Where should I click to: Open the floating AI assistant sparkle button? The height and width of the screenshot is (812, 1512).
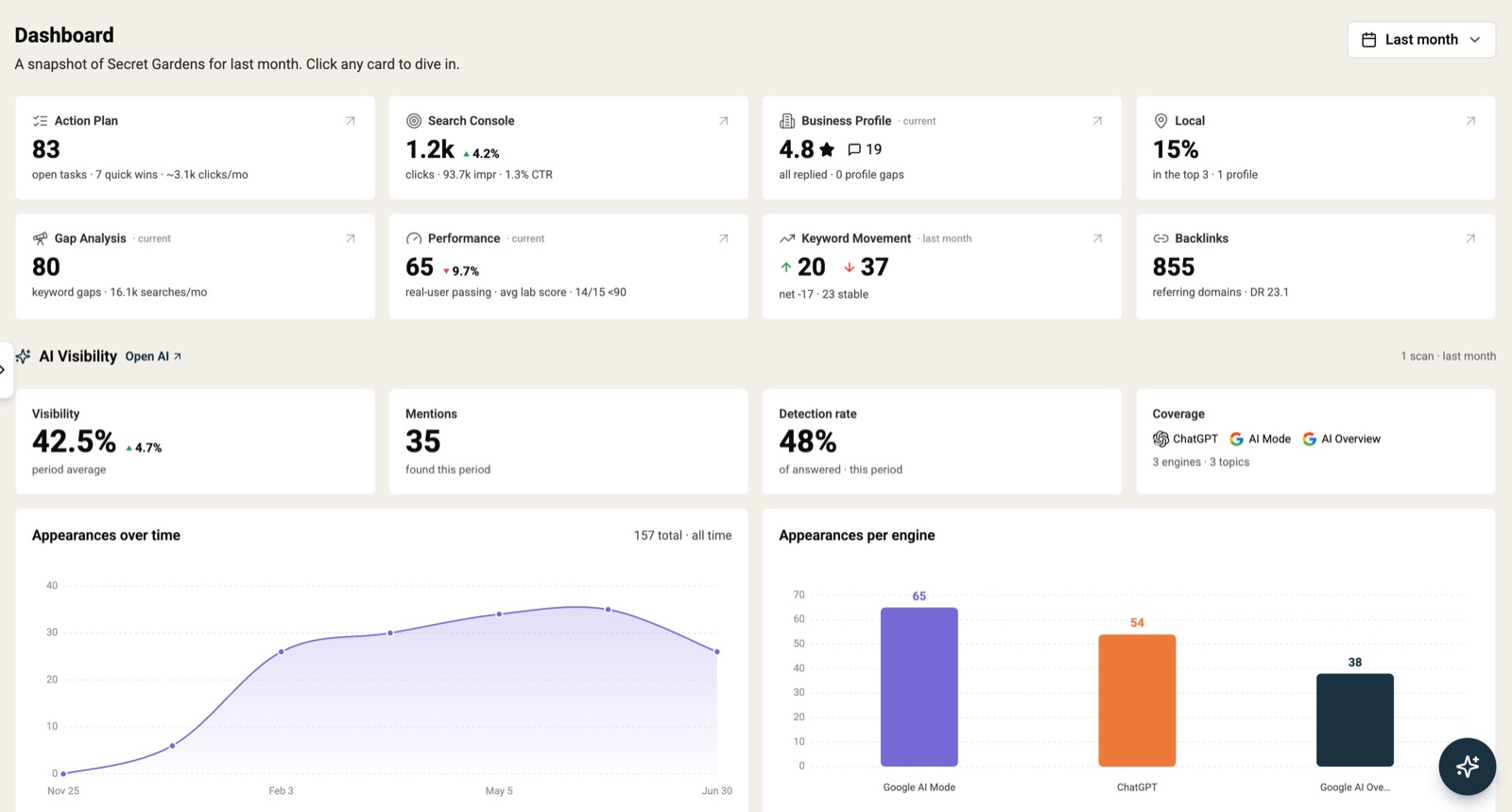[x=1467, y=766]
